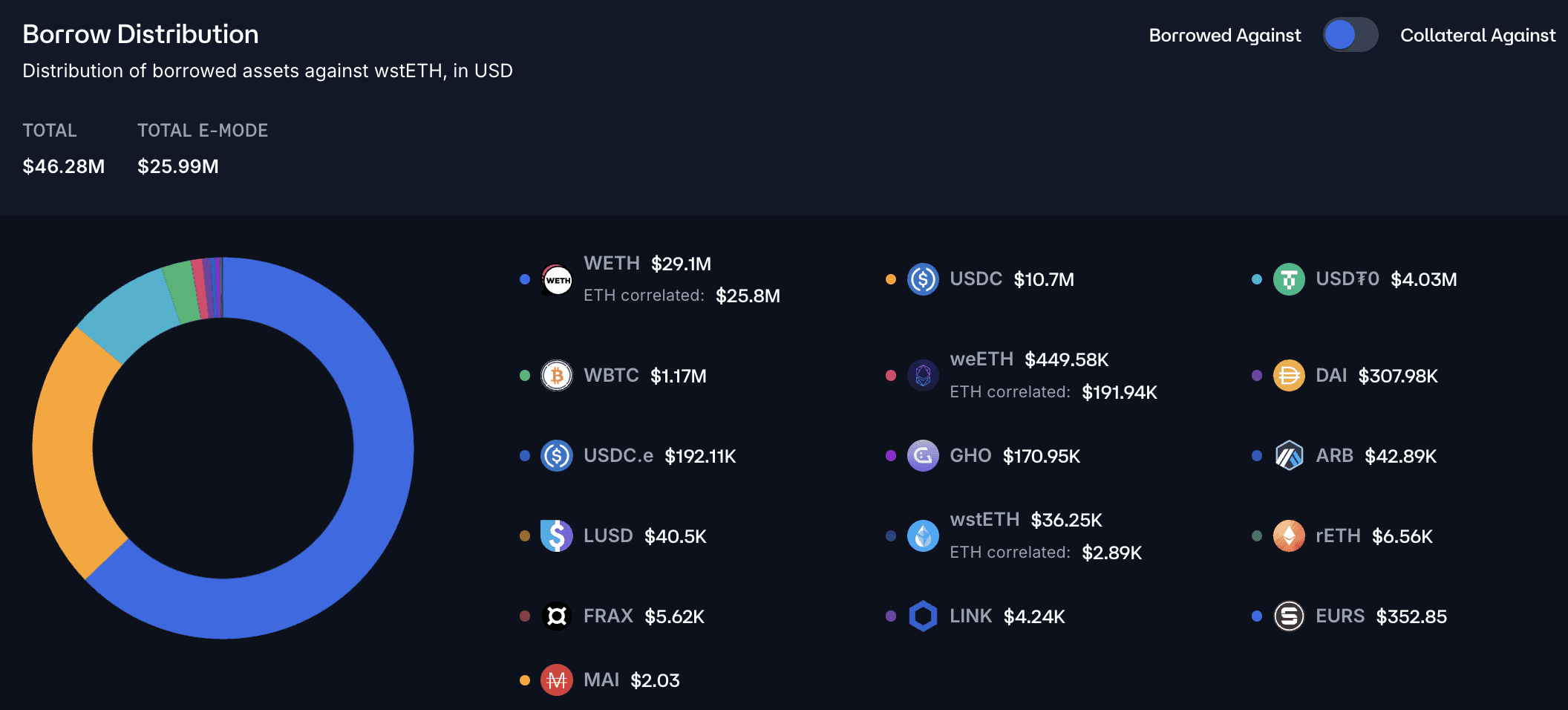Screen dimensions: 1568x710
Task: Click the weETH token icon
Action: [x=923, y=376]
